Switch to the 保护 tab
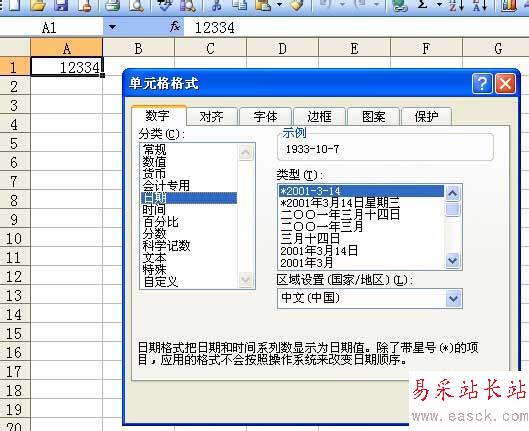 426,117
